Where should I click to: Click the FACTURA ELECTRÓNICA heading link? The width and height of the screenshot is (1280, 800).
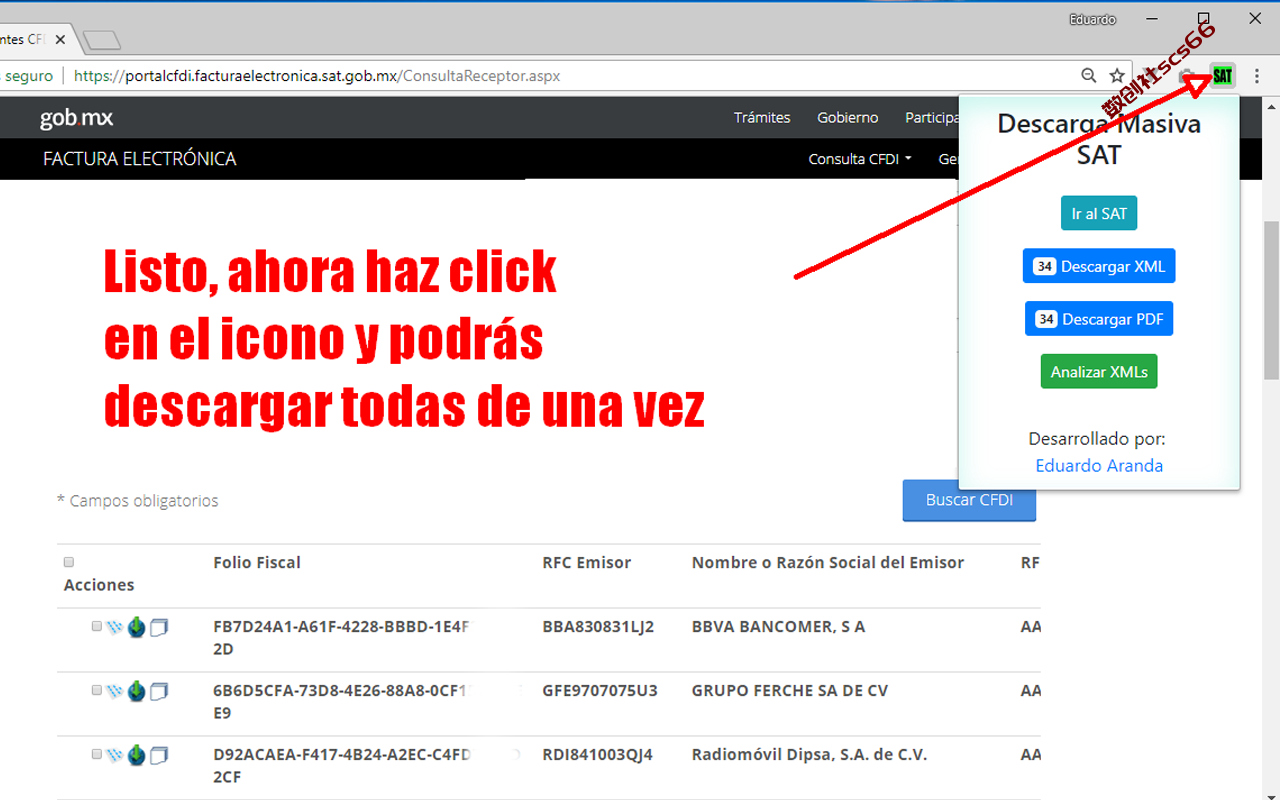point(140,159)
